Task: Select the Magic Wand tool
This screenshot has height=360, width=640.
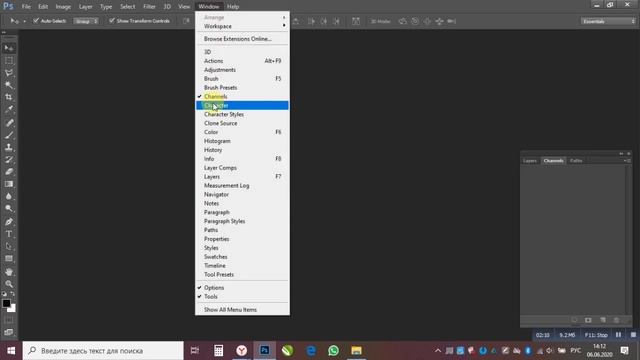Action: [x=9, y=85]
